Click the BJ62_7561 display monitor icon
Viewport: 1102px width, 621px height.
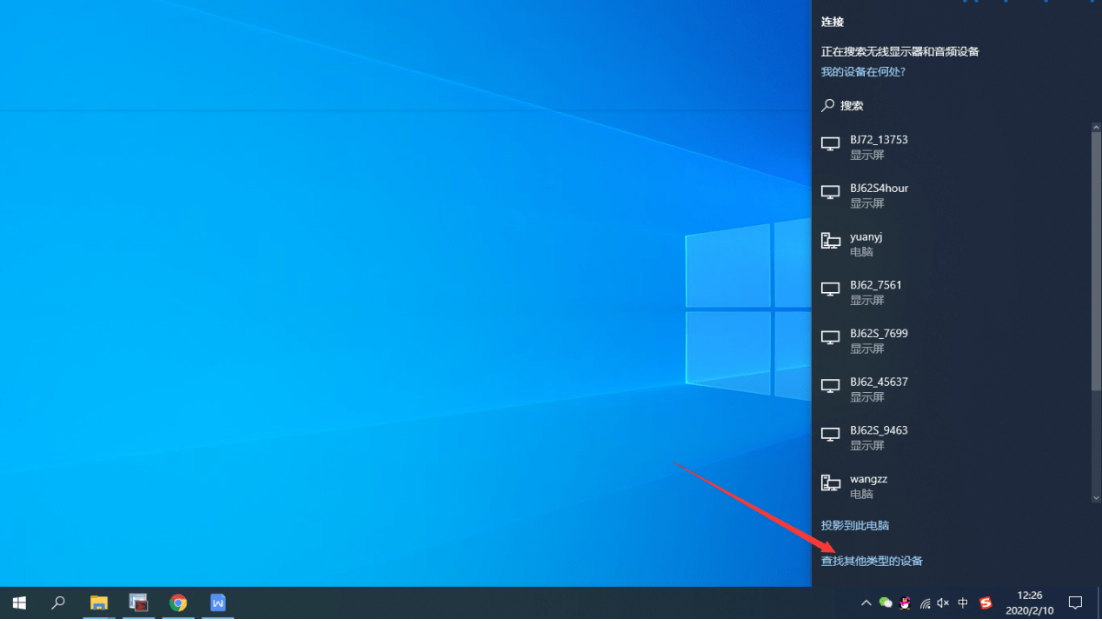(830, 289)
